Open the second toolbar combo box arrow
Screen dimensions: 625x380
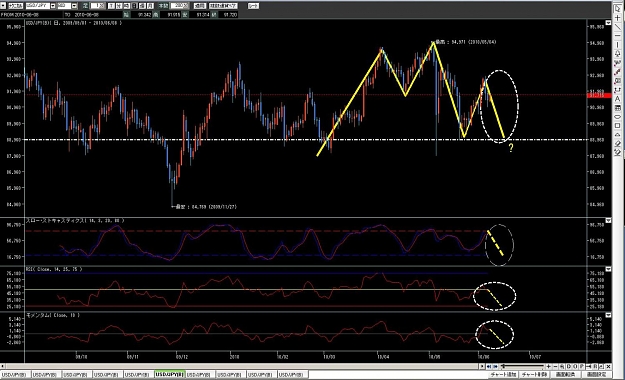click(74, 6)
